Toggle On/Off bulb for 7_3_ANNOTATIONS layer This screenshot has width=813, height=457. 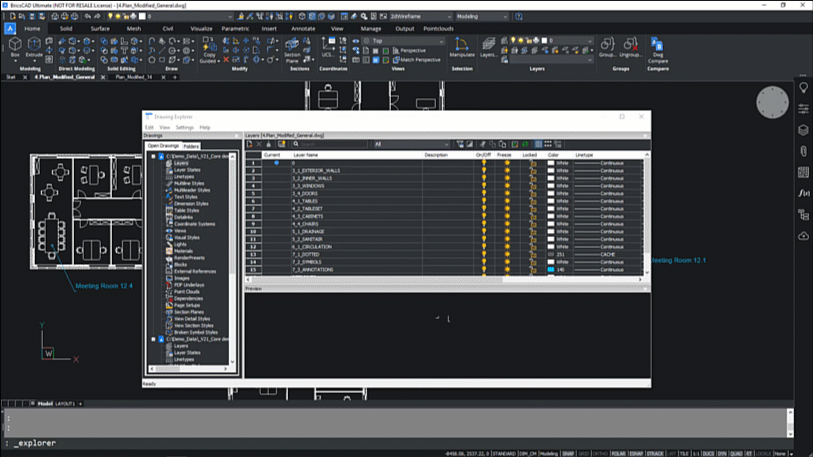[484, 270]
